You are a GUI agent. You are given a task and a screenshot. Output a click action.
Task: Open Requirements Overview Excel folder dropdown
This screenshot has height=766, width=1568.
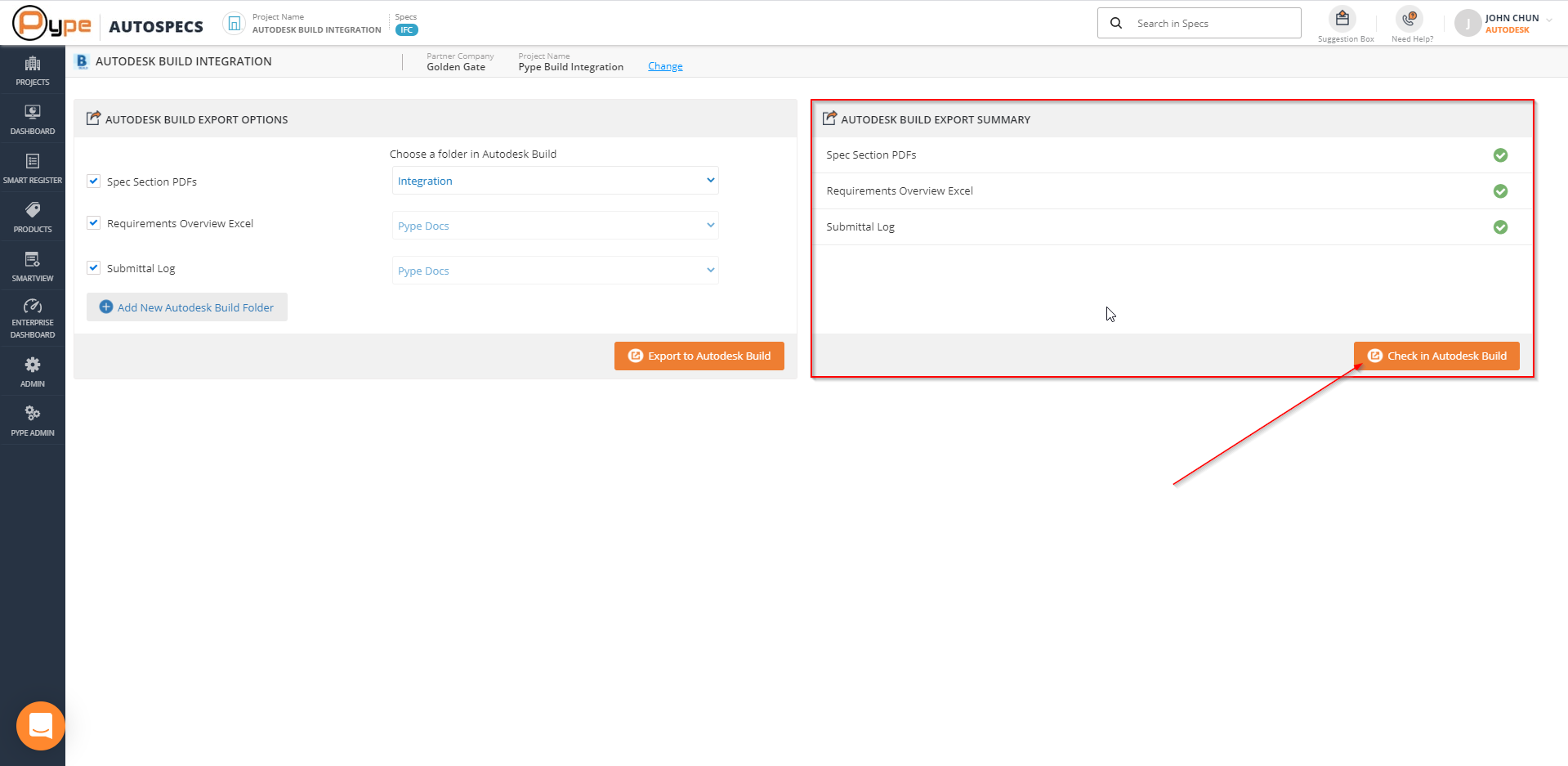(556, 226)
